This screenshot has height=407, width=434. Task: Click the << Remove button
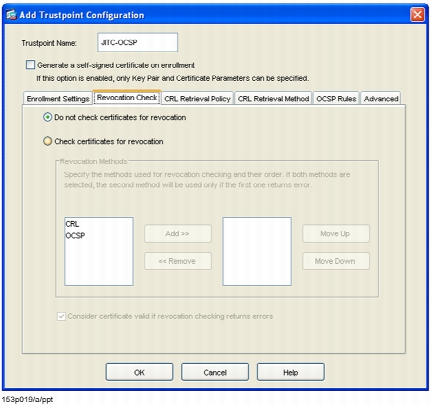178,261
